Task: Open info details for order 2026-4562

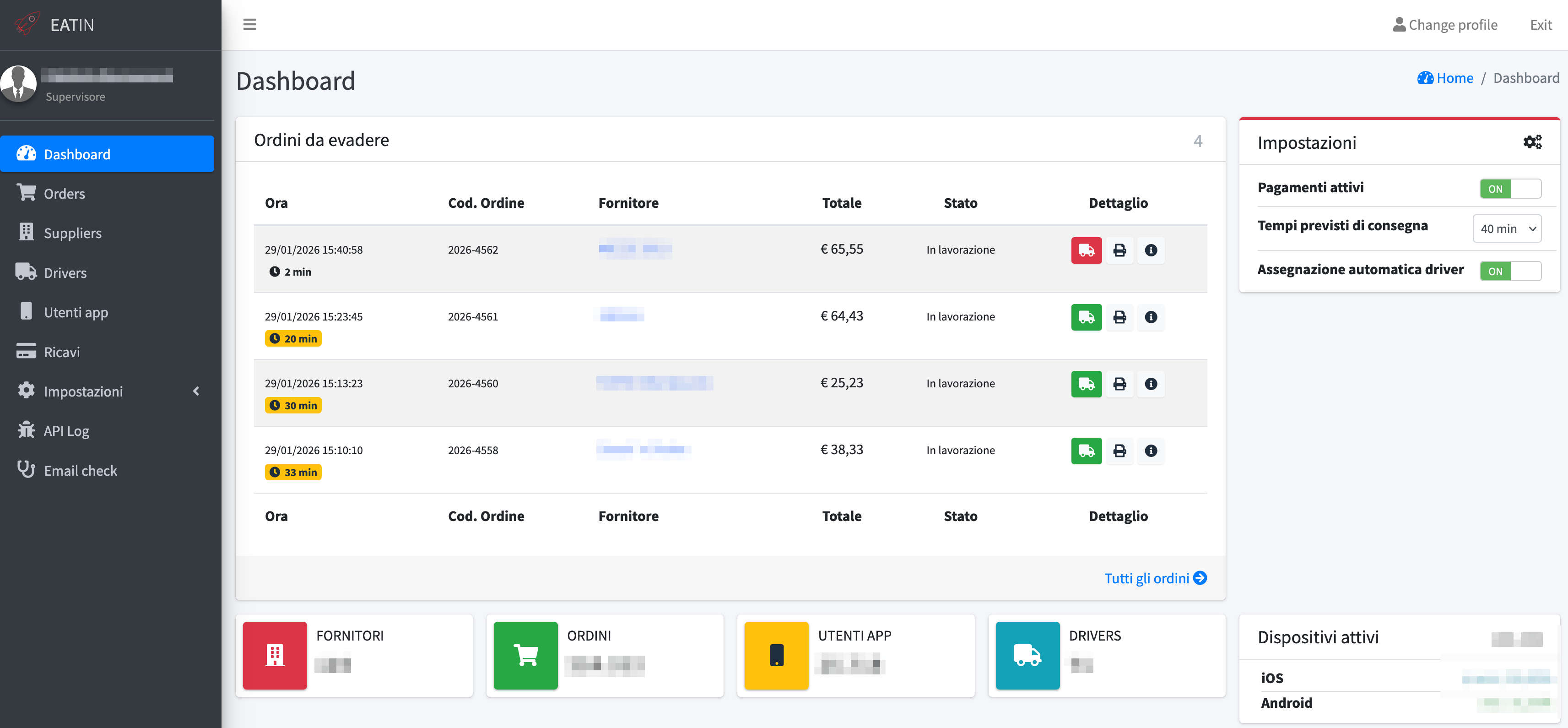Action: (1151, 250)
